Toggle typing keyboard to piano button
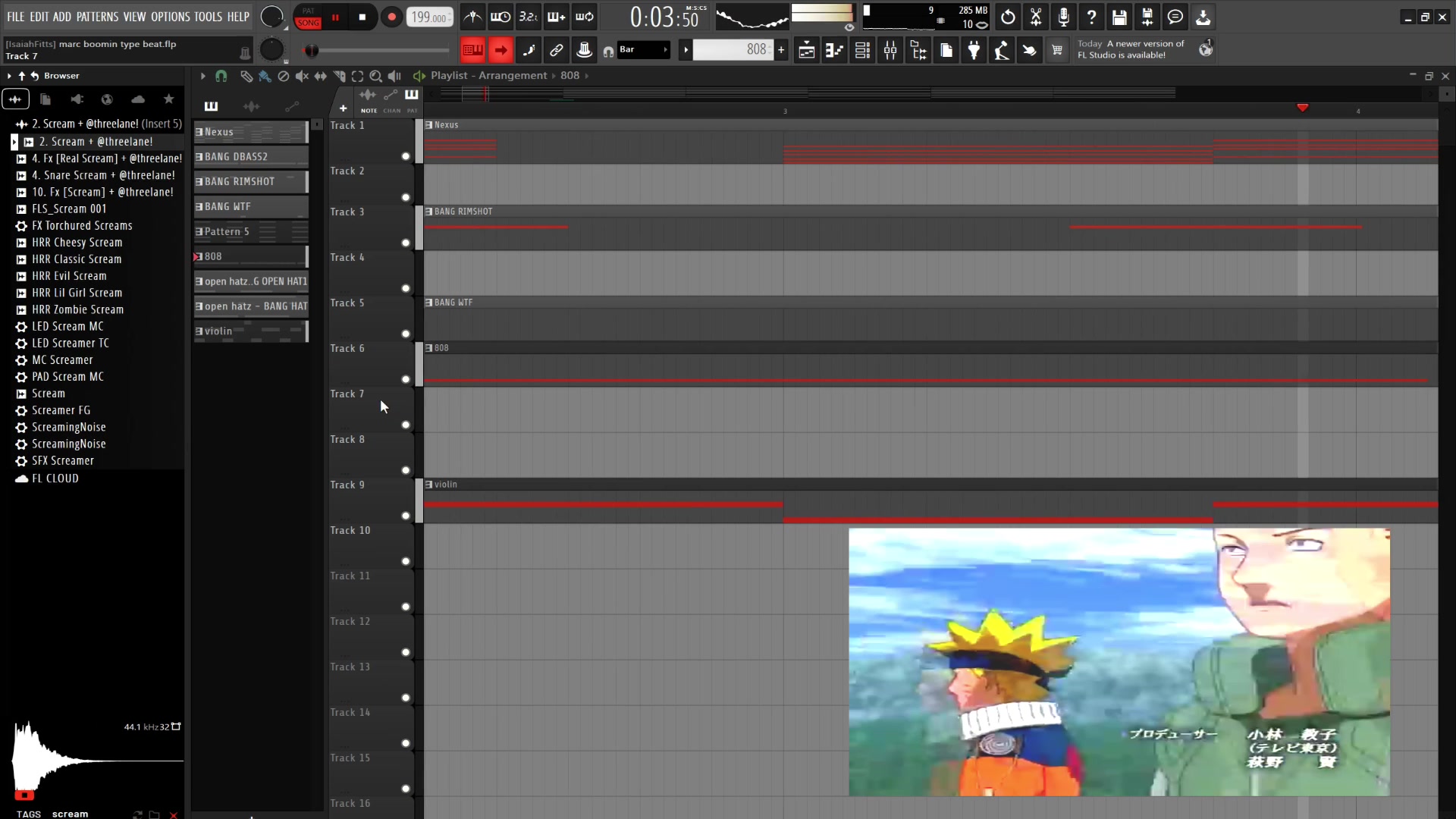1456x819 pixels. (x=472, y=51)
